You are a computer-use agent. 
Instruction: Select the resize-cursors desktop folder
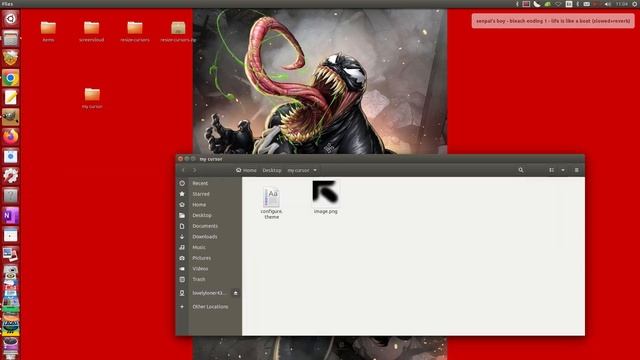[135, 31]
